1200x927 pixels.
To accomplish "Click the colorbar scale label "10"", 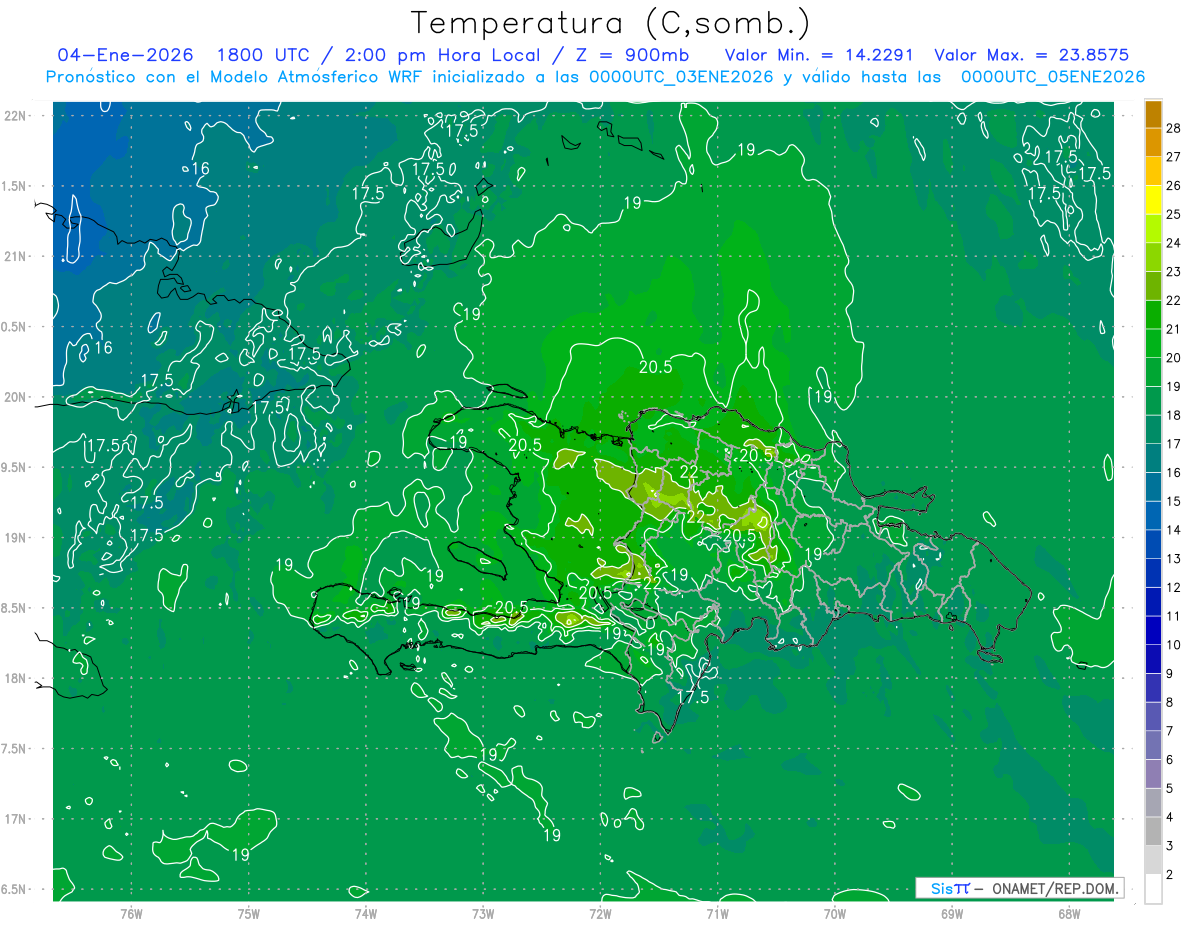I will coord(1174,645).
